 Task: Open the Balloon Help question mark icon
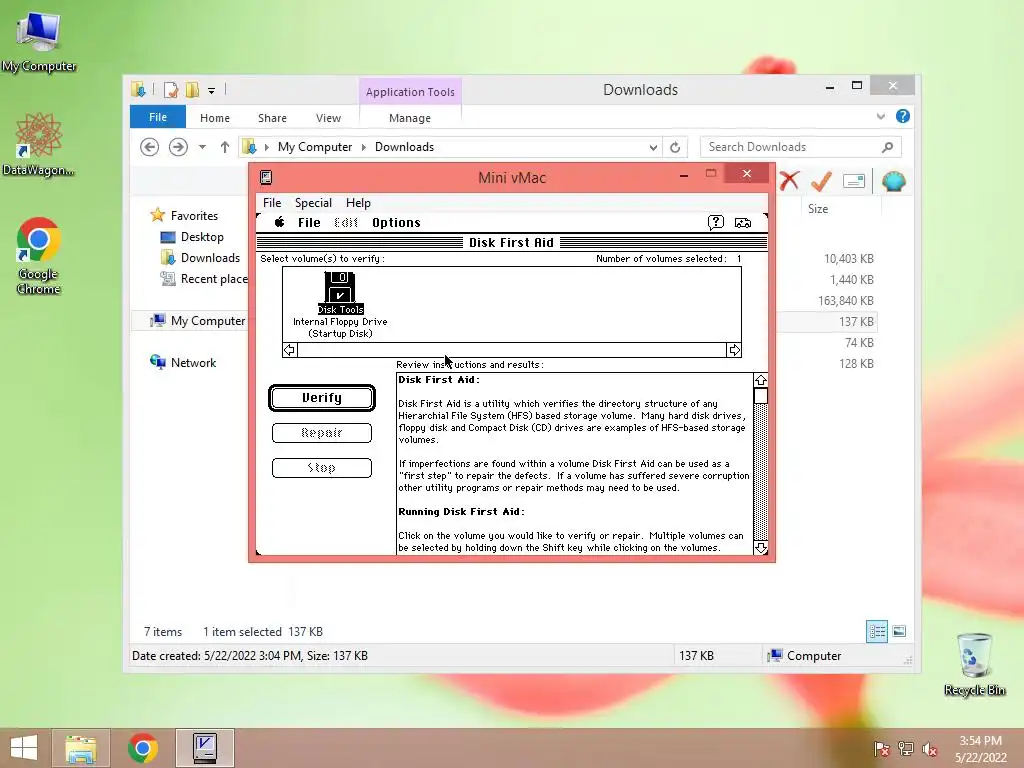click(716, 223)
